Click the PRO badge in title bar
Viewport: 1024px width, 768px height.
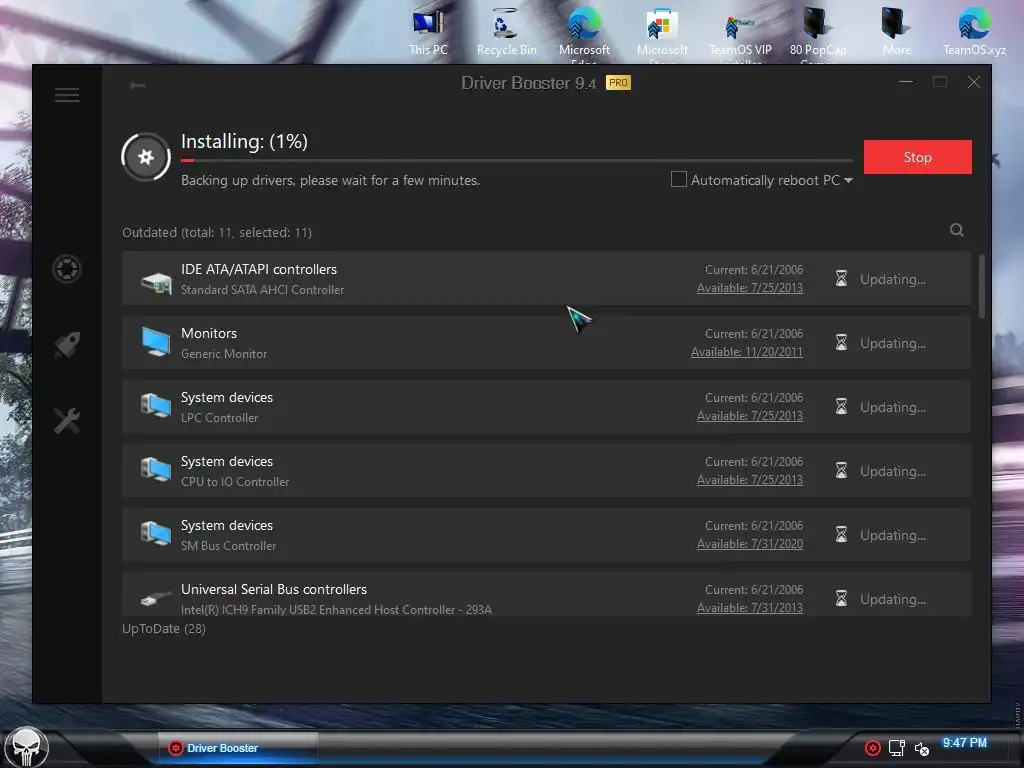point(618,82)
